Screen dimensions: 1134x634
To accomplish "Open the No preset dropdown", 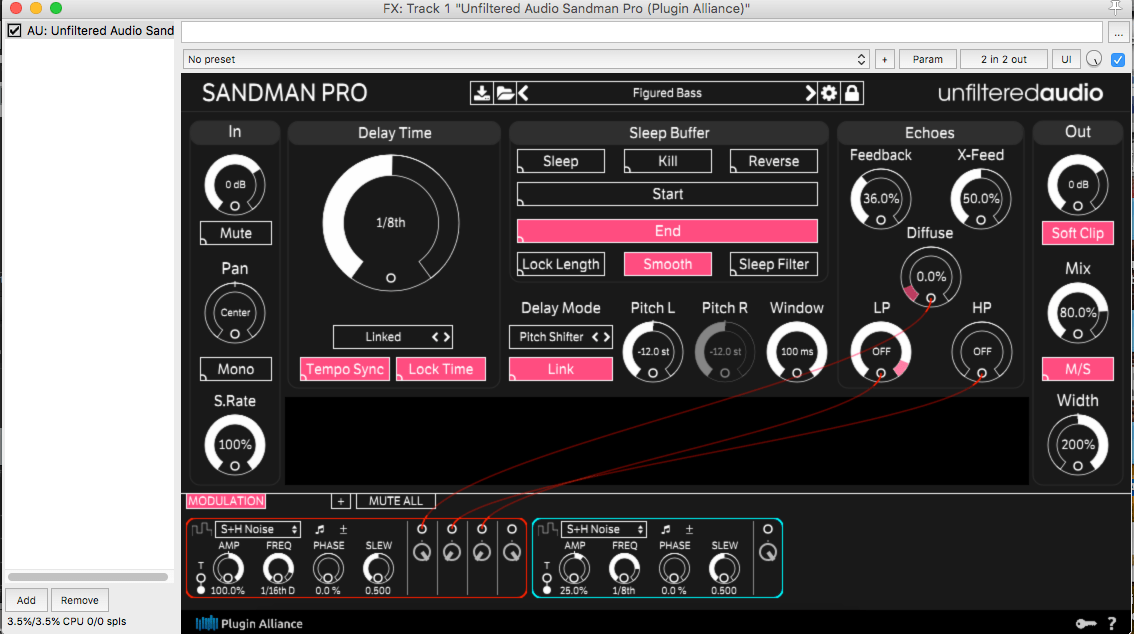I will tap(526, 59).
